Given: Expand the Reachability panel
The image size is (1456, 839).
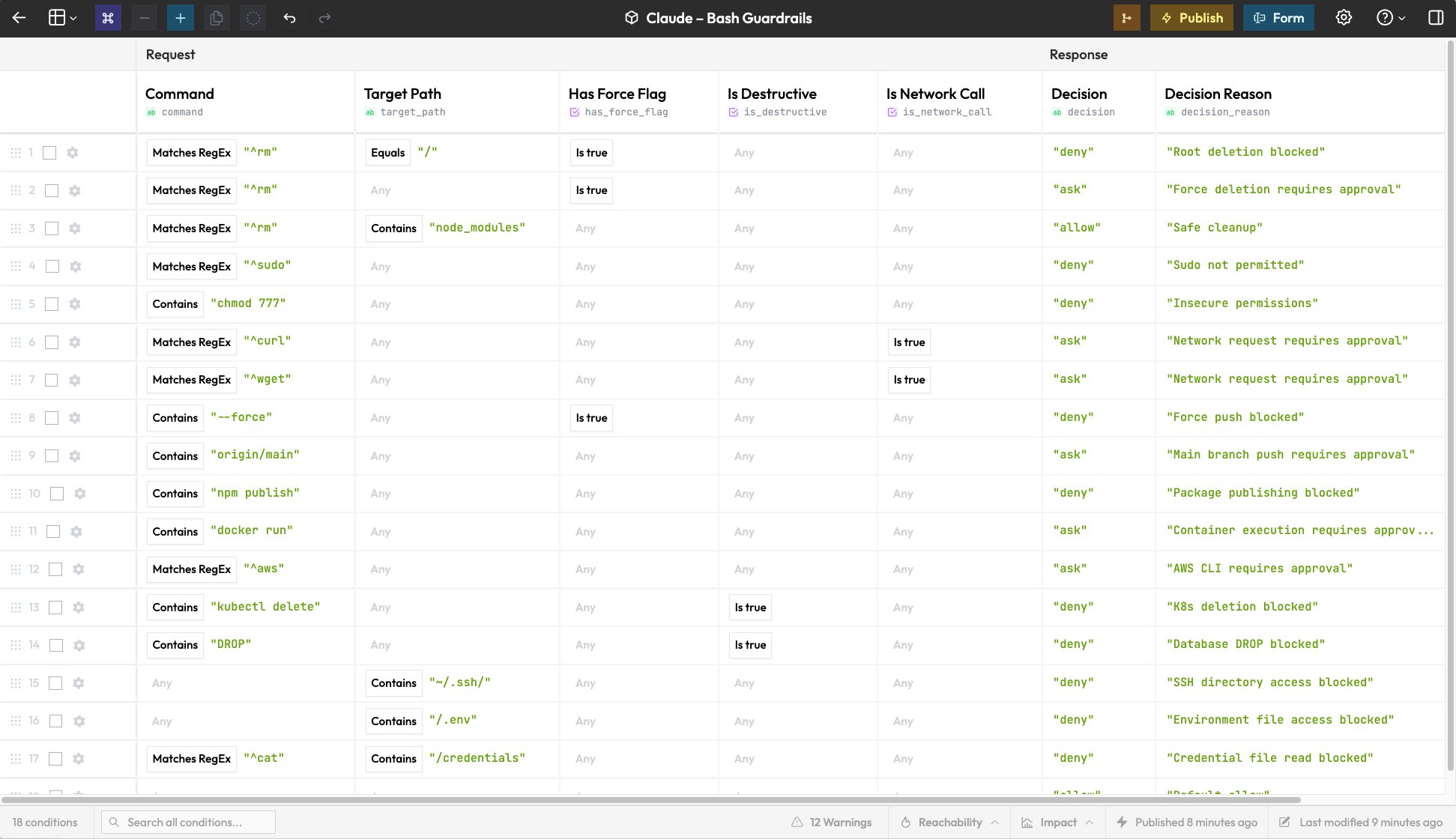Looking at the screenshot, I should 949,822.
